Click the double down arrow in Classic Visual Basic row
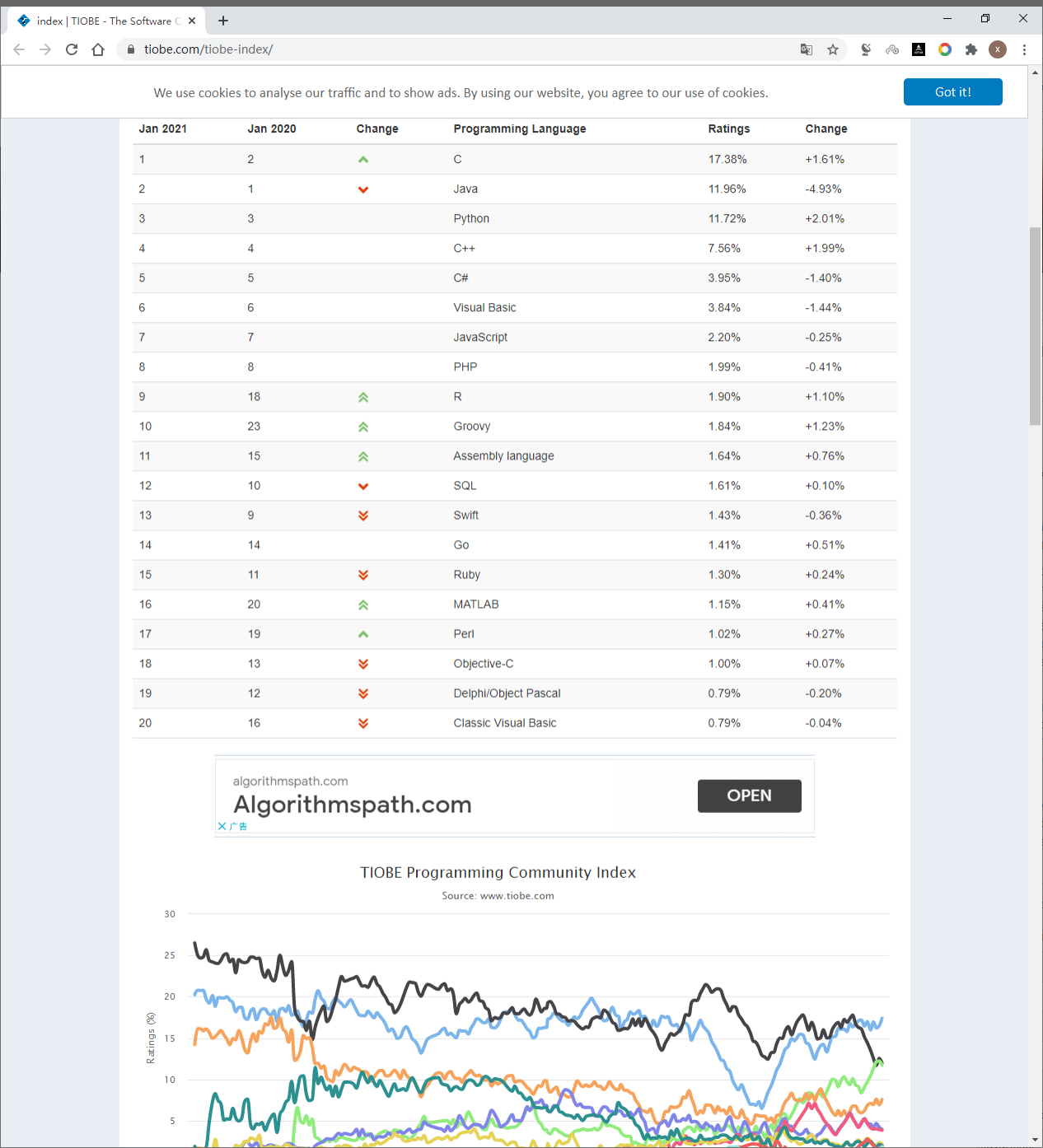 [x=363, y=723]
